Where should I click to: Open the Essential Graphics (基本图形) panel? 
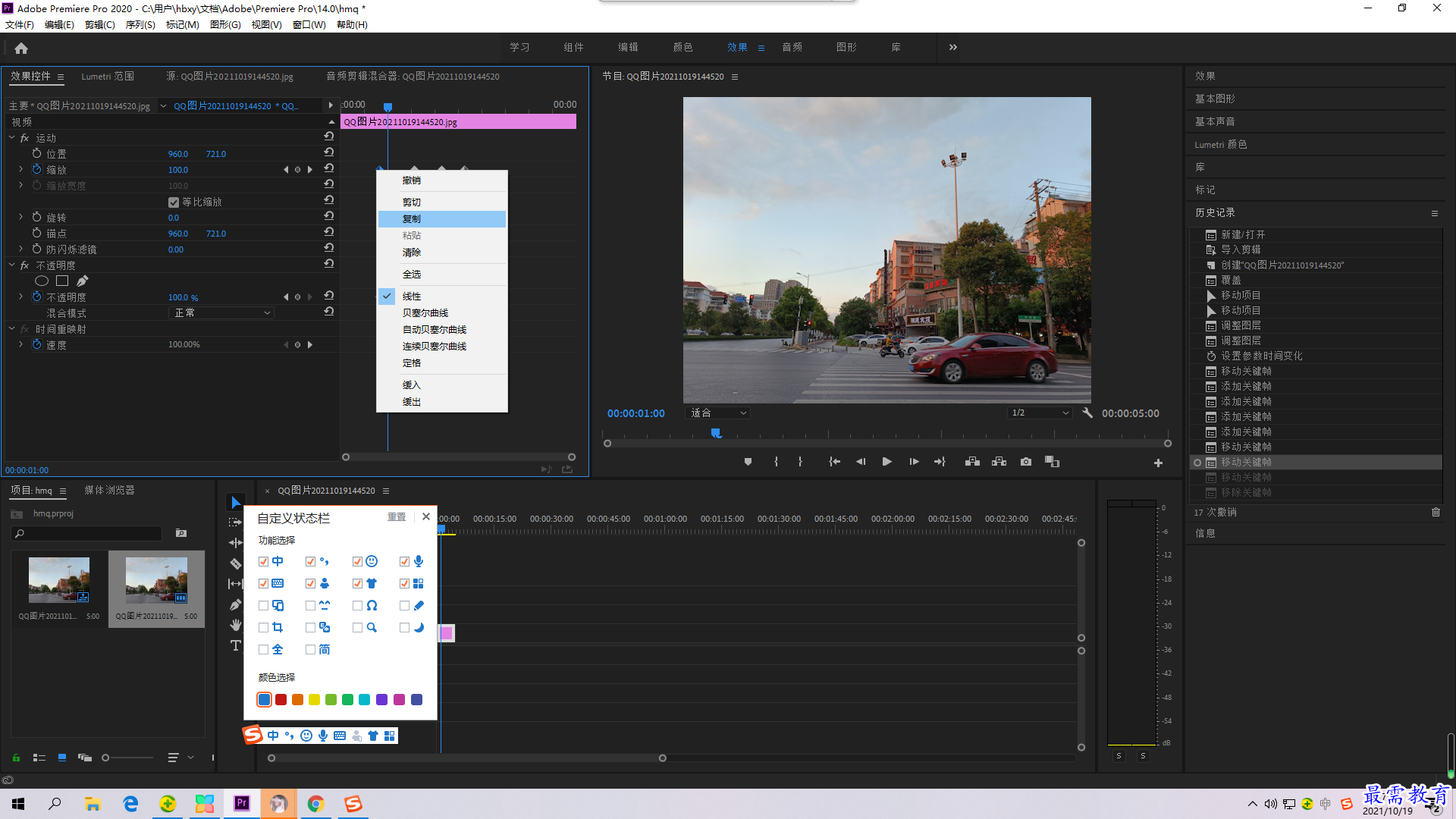pyautogui.click(x=1215, y=99)
